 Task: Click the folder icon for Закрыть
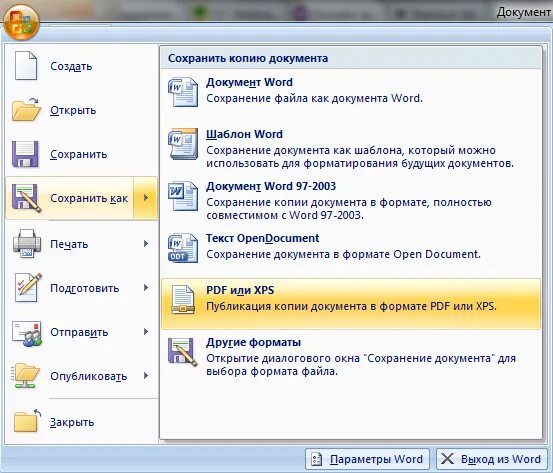click(x=27, y=420)
